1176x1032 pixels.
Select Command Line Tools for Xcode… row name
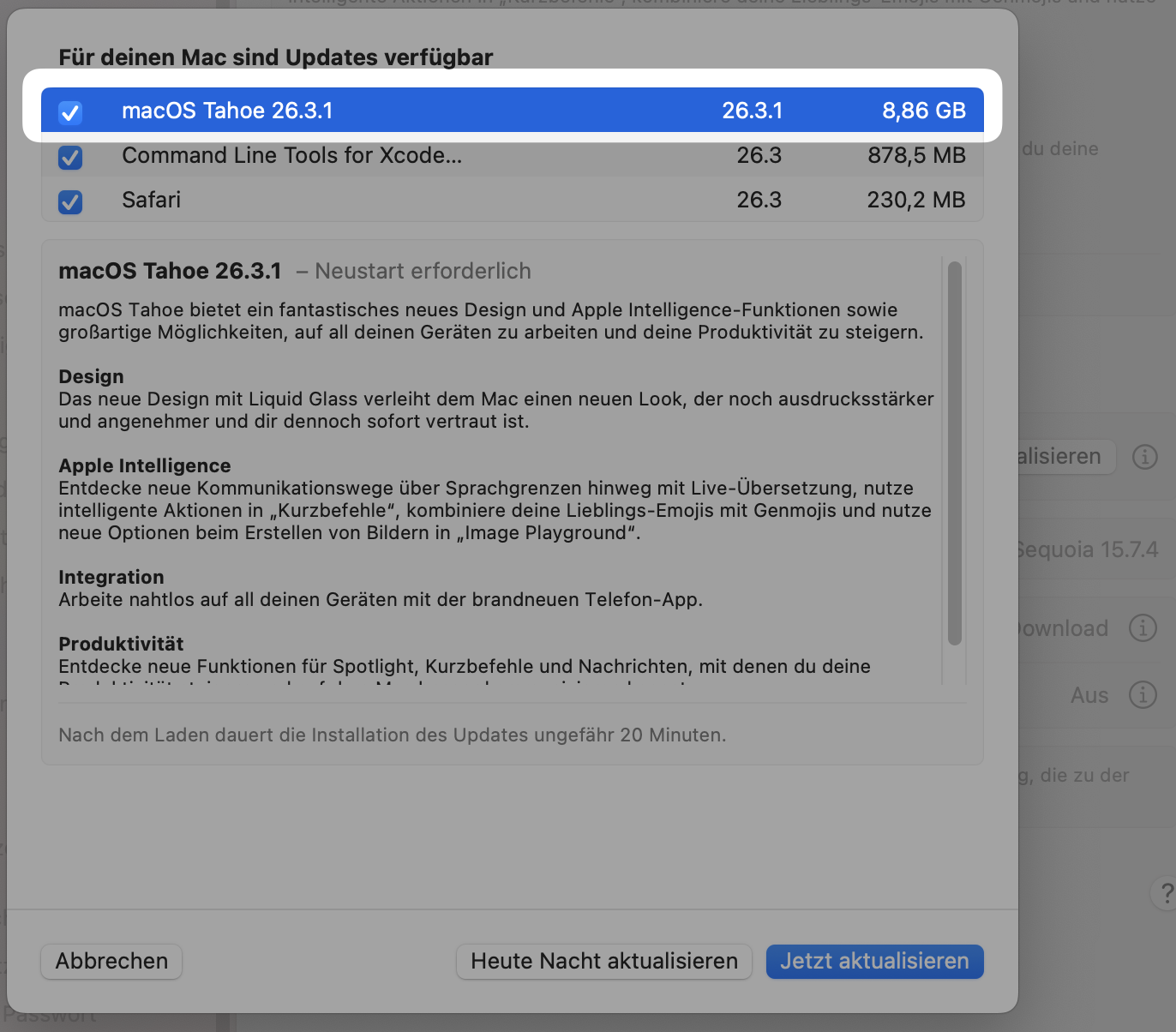coord(291,155)
